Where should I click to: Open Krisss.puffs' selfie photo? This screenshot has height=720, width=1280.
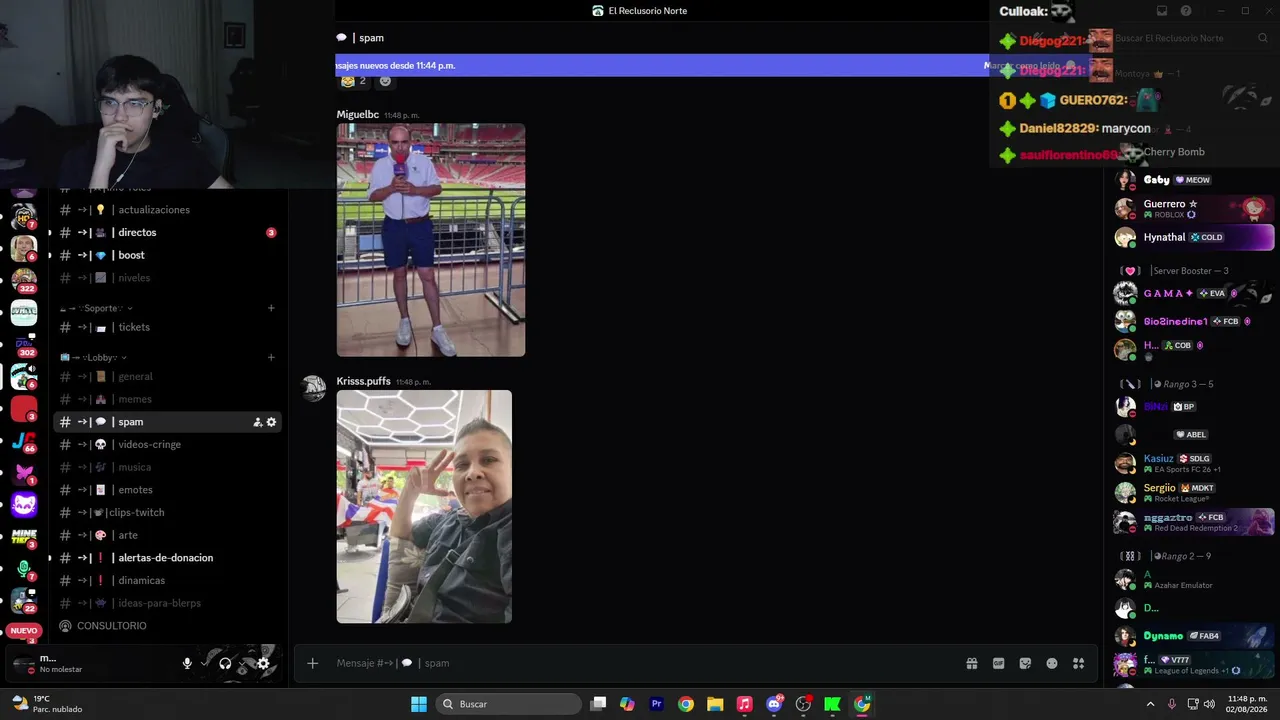[424, 507]
